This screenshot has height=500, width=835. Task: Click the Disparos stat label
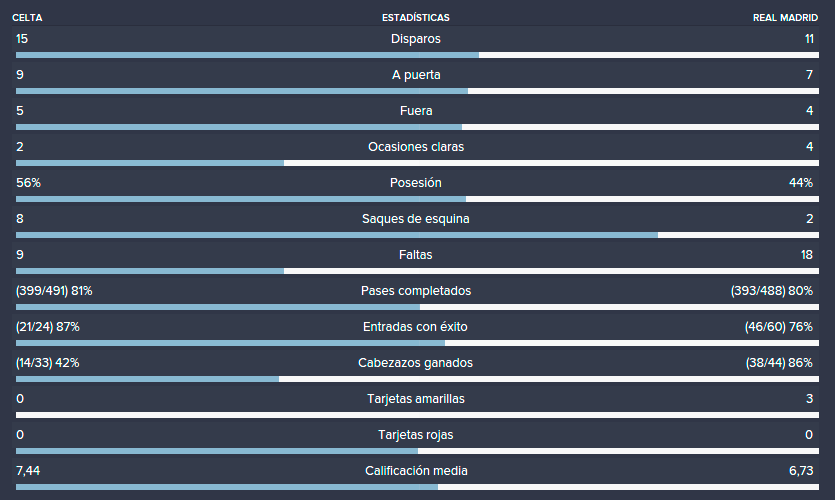click(x=415, y=39)
